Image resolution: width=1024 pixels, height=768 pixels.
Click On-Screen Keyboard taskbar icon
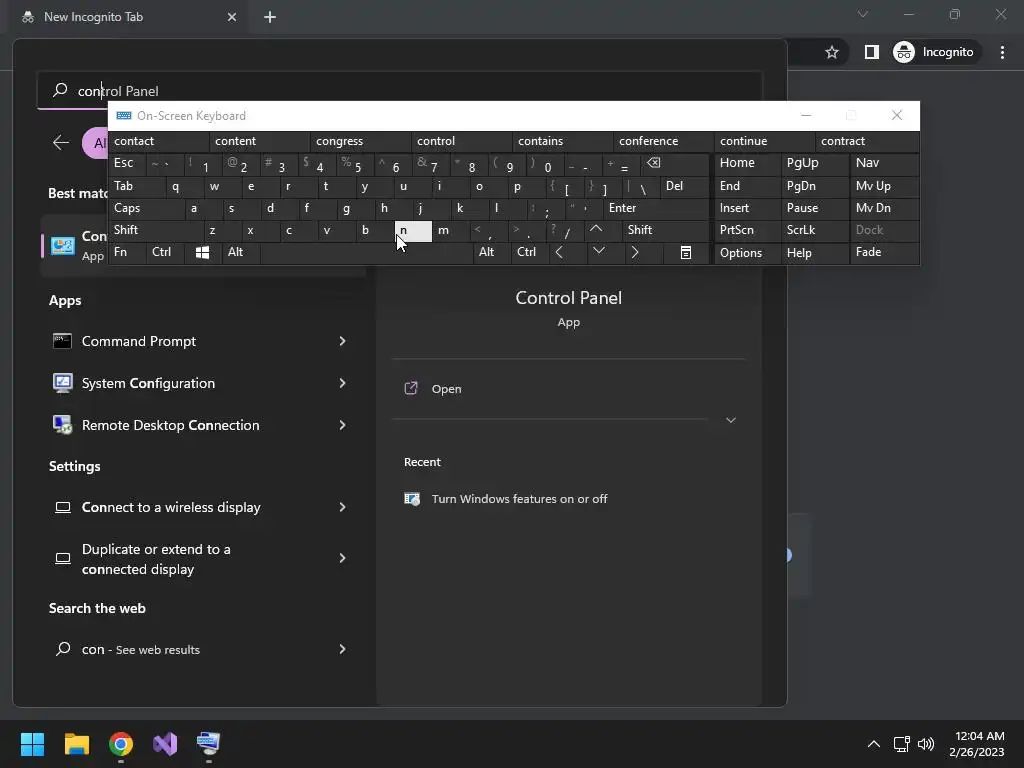pyautogui.click(x=208, y=744)
